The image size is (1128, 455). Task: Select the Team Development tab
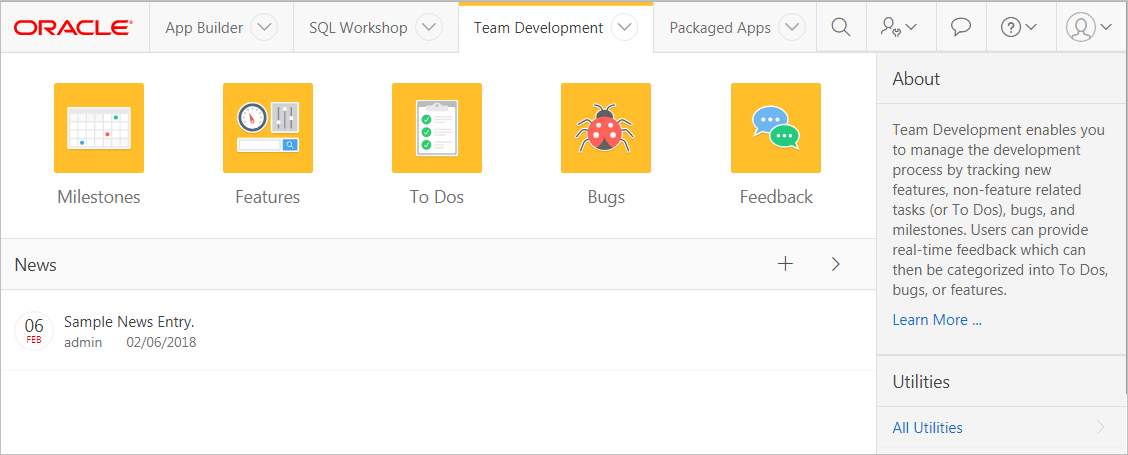pos(538,28)
